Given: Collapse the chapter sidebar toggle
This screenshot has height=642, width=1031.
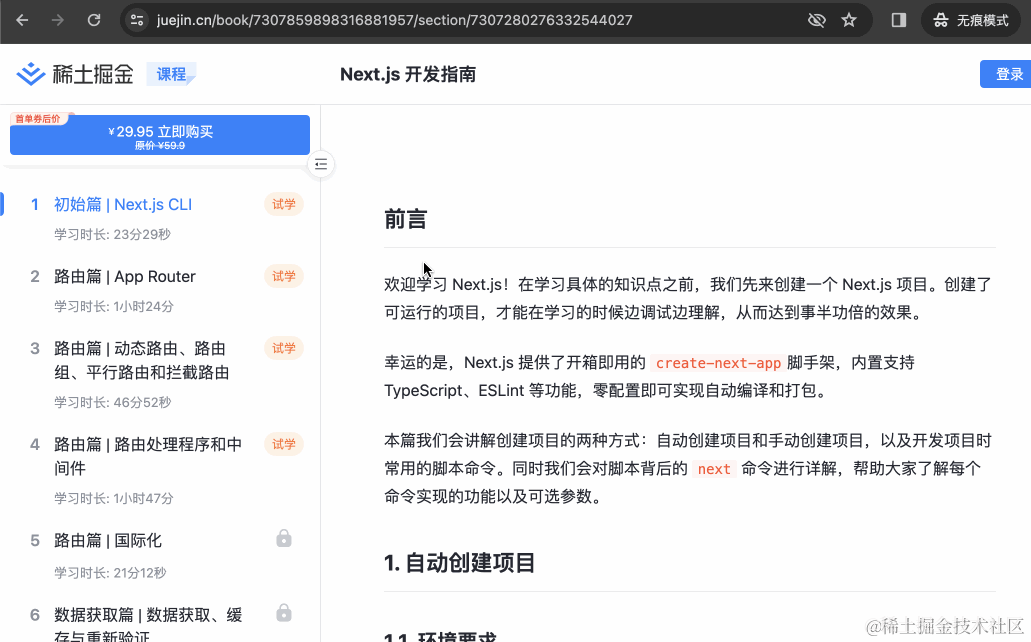Looking at the screenshot, I should tap(320, 164).
